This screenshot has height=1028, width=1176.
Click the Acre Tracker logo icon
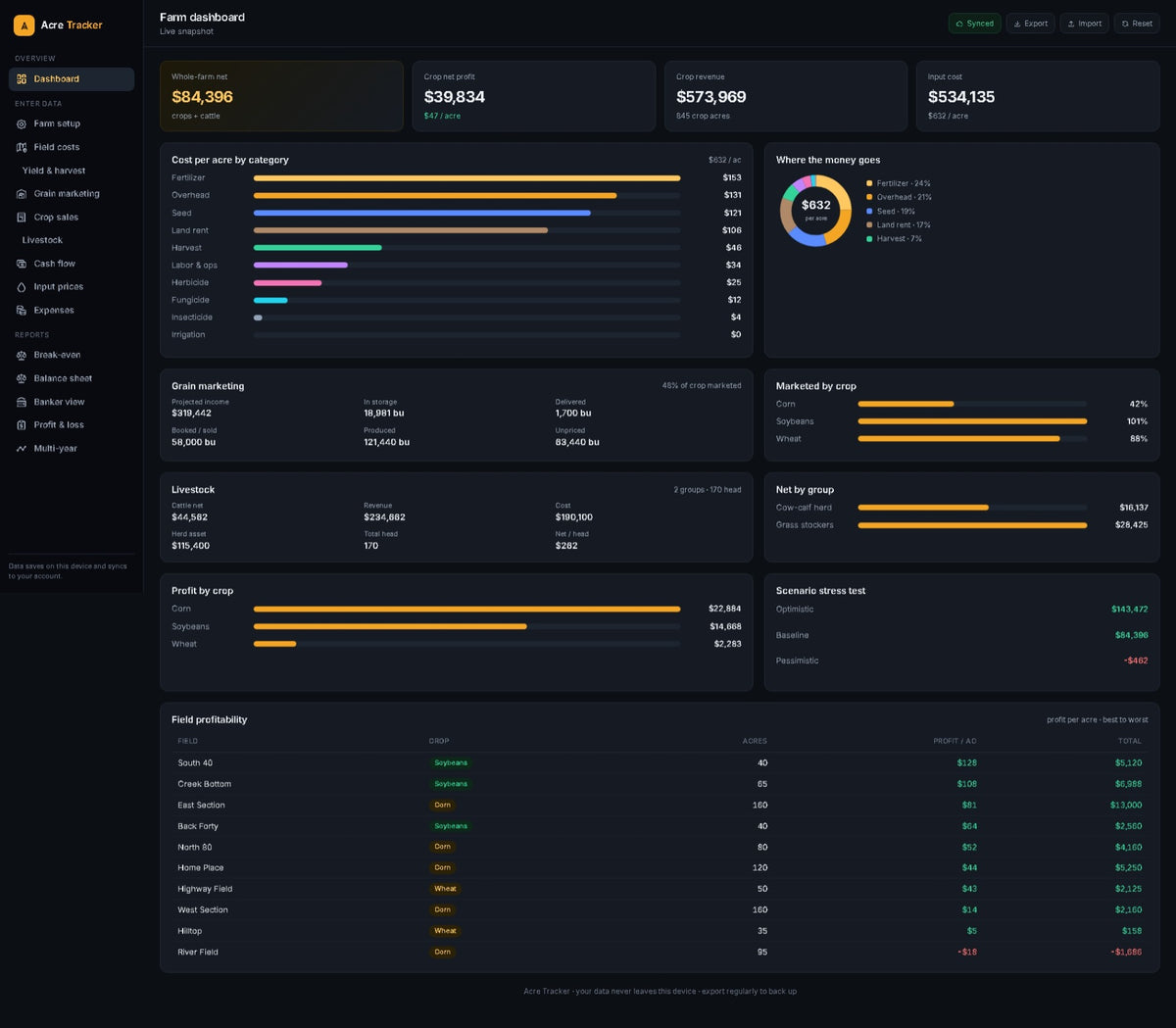point(24,25)
